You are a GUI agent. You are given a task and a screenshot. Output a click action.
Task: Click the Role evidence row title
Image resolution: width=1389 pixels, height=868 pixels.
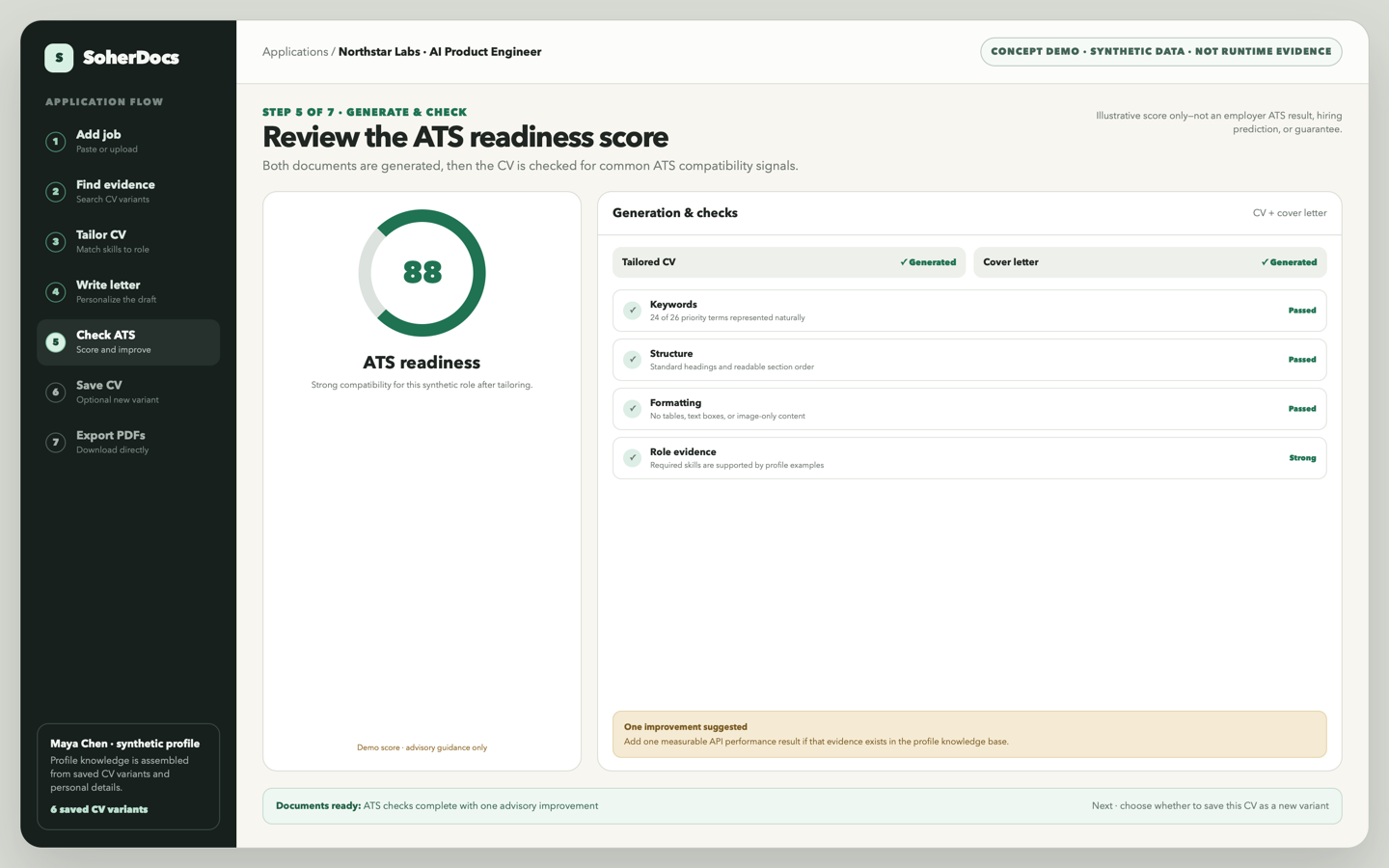(683, 452)
